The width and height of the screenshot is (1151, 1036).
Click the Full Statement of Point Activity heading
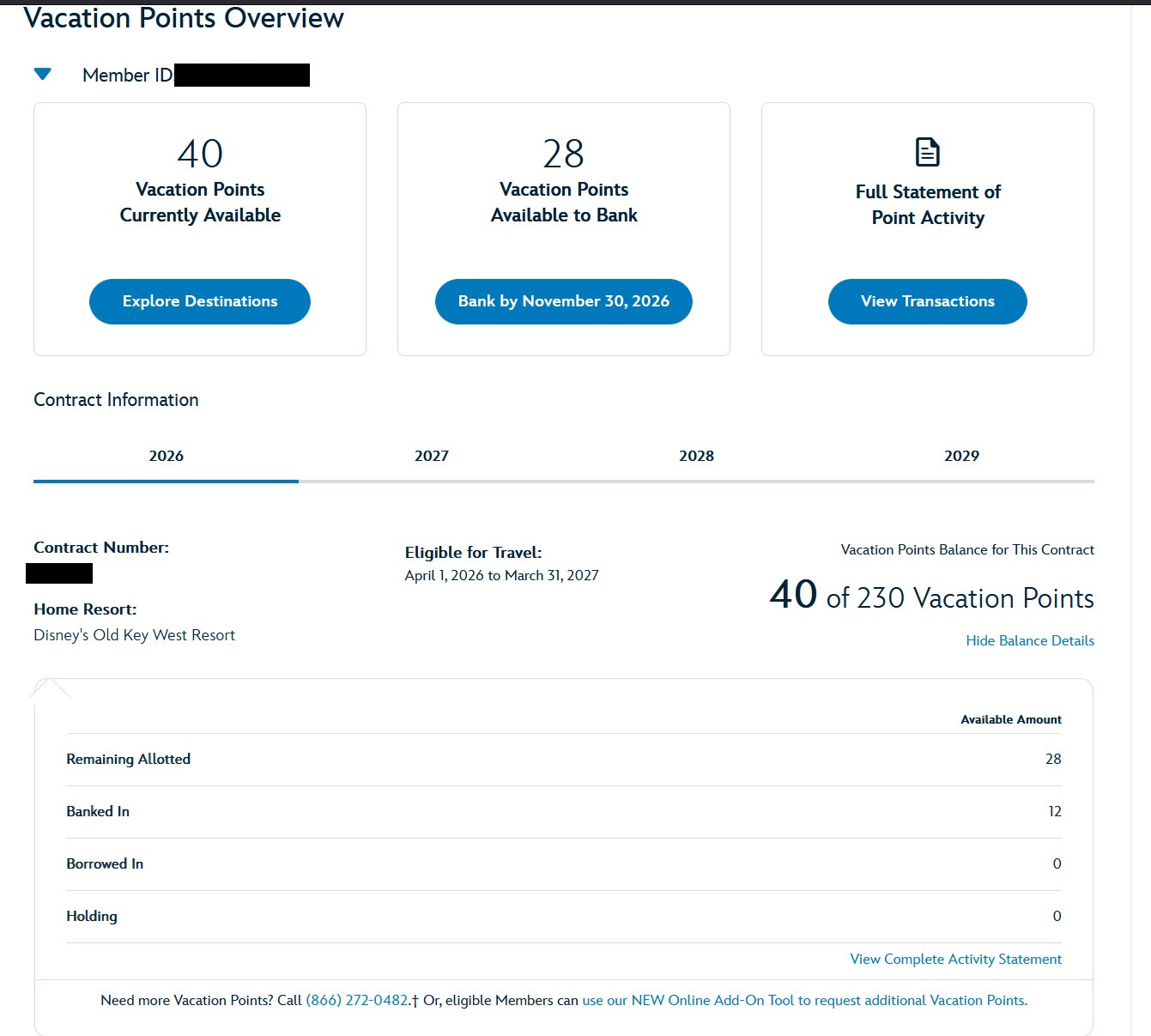pyautogui.click(x=928, y=204)
